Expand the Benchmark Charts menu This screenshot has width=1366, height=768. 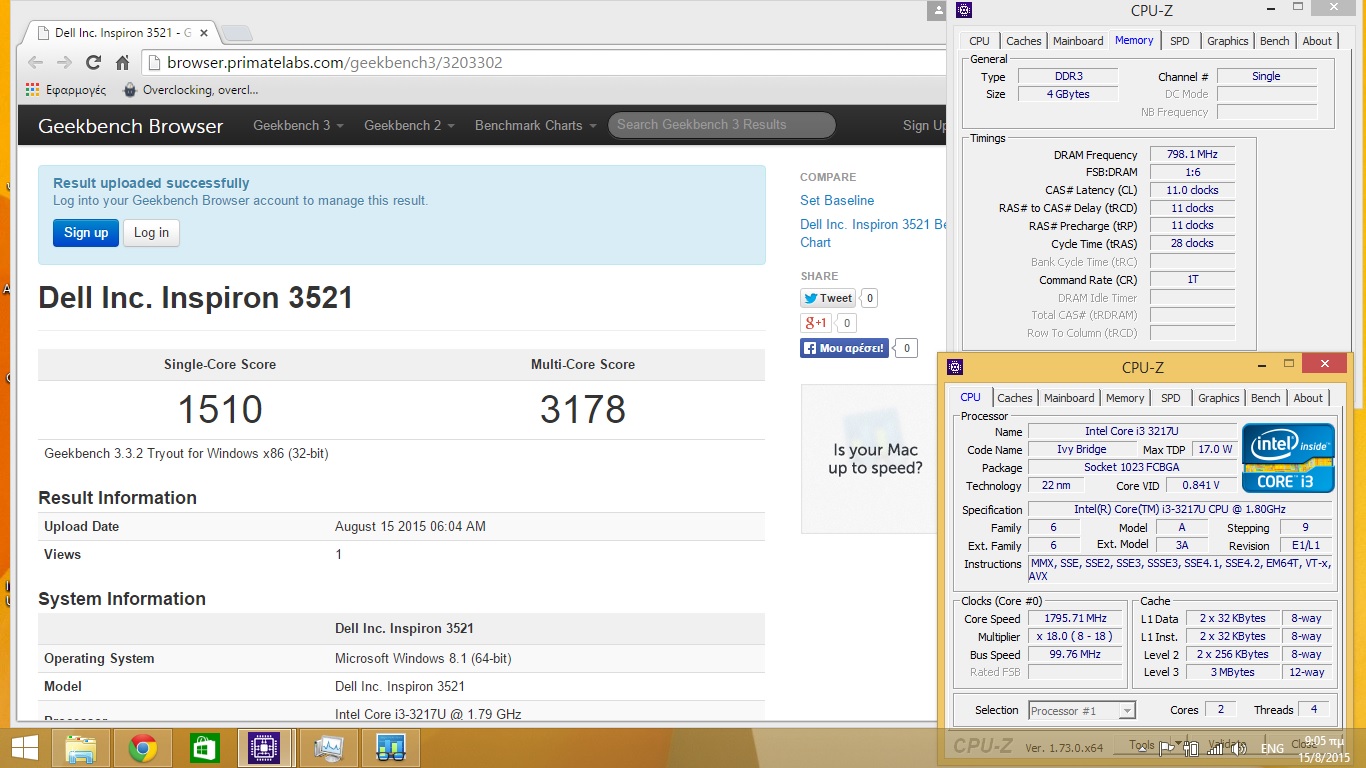535,125
